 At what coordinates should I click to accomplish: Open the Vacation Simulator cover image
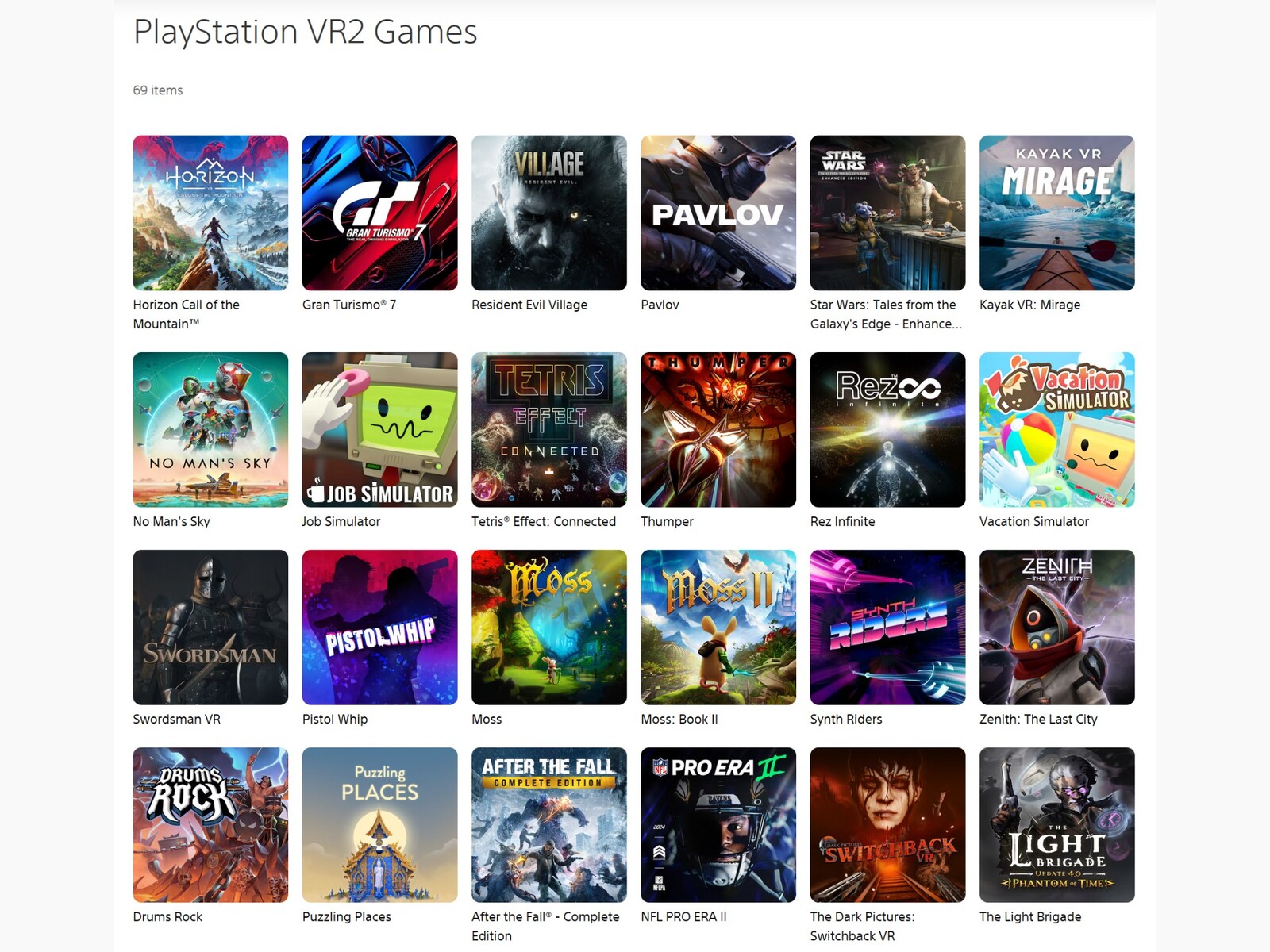(1057, 429)
